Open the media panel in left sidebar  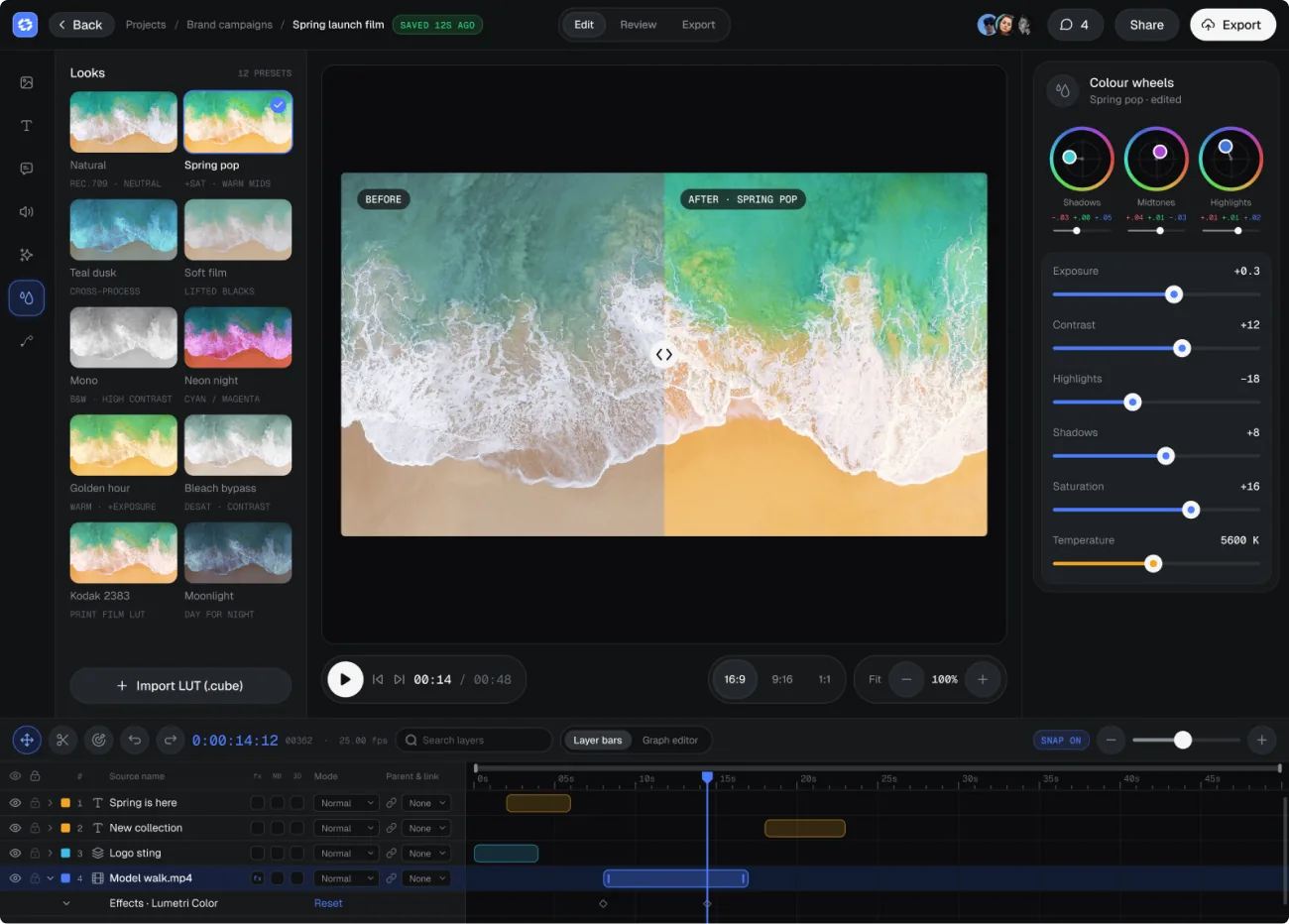tap(27, 83)
